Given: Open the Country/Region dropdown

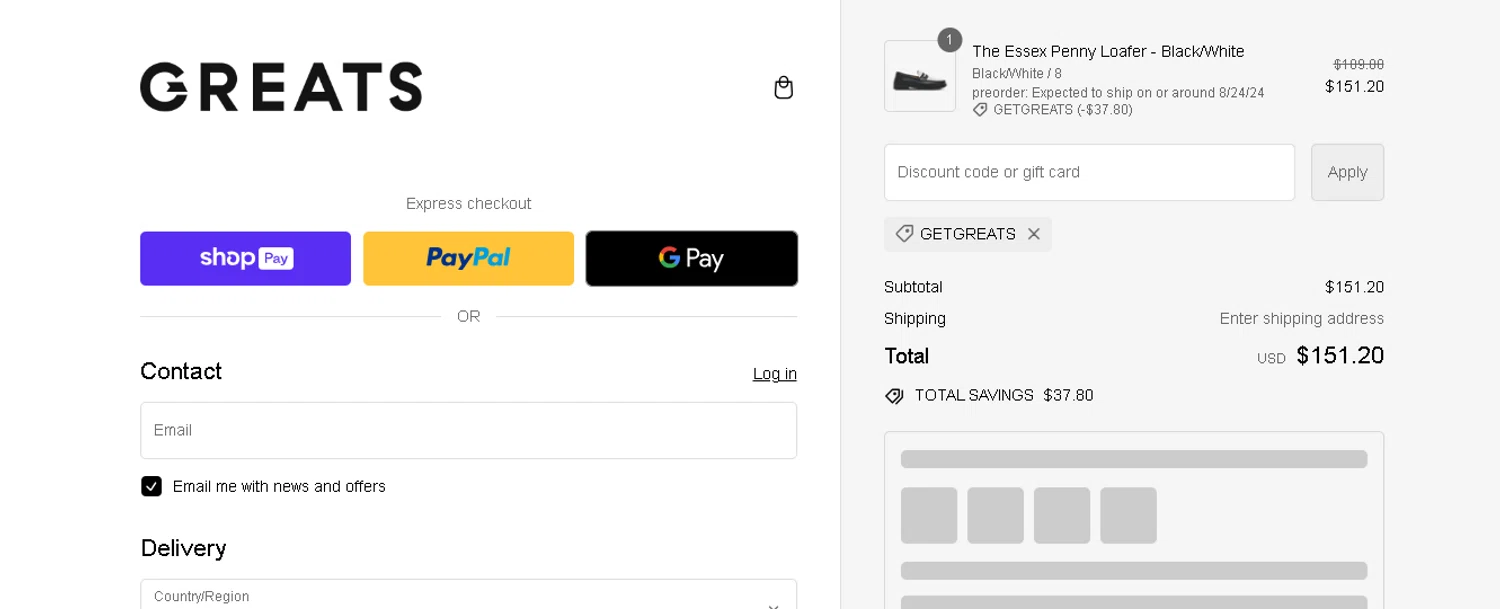Looking at the screenshot, I should click(x=468, y=595).
